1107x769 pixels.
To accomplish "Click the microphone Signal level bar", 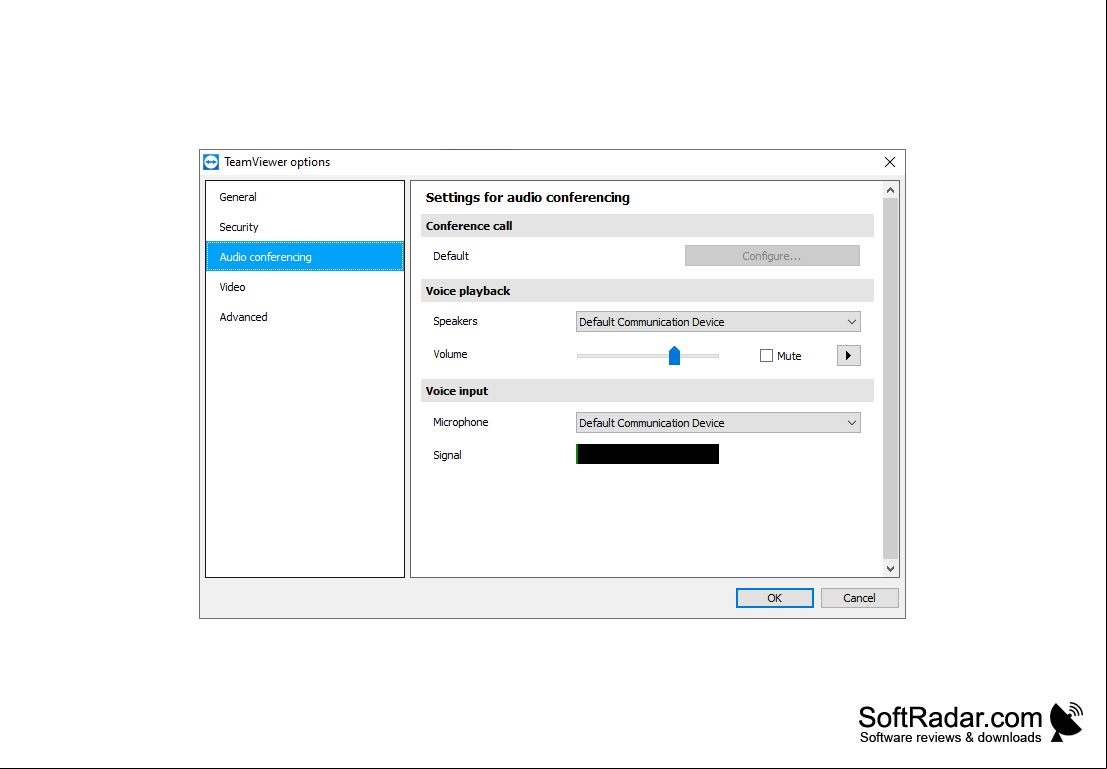I will coord(647,454).
